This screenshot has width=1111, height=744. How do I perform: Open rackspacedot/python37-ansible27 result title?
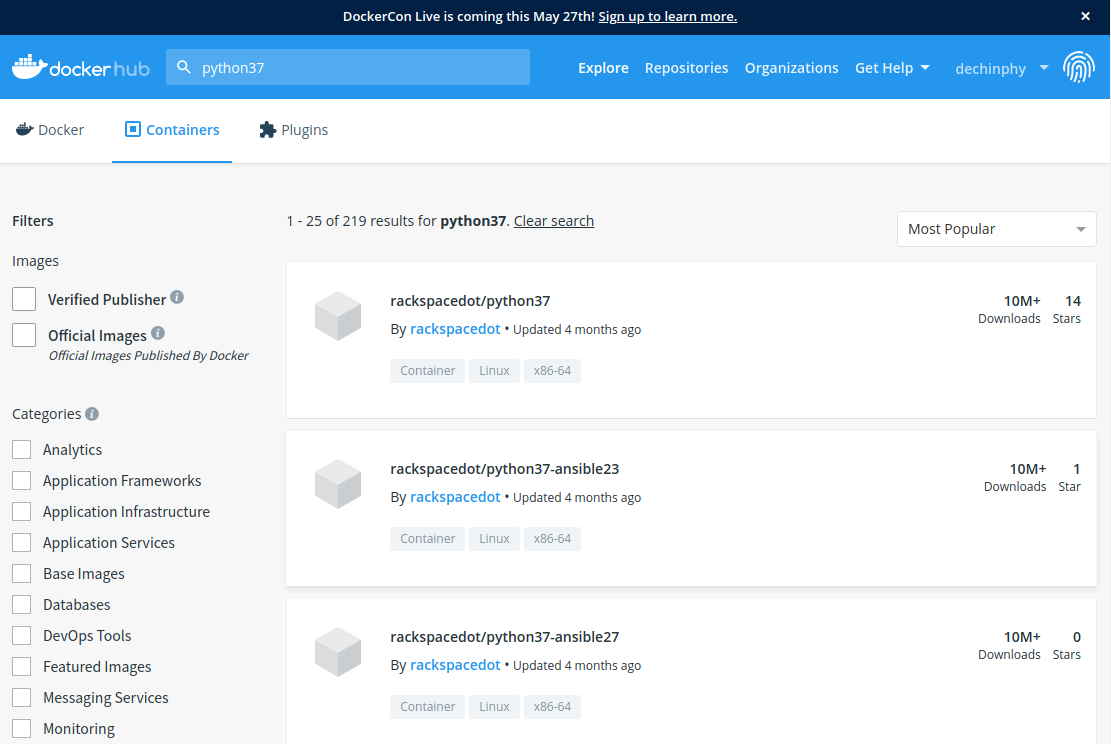pyautogui.click(x=504, y=636)
